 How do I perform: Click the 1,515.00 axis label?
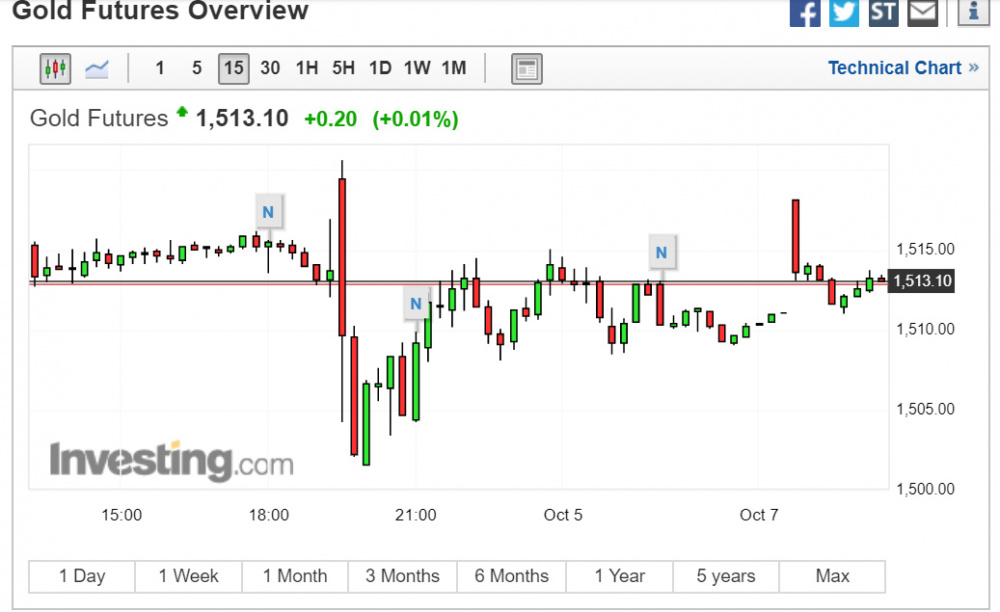click(925, 249)
